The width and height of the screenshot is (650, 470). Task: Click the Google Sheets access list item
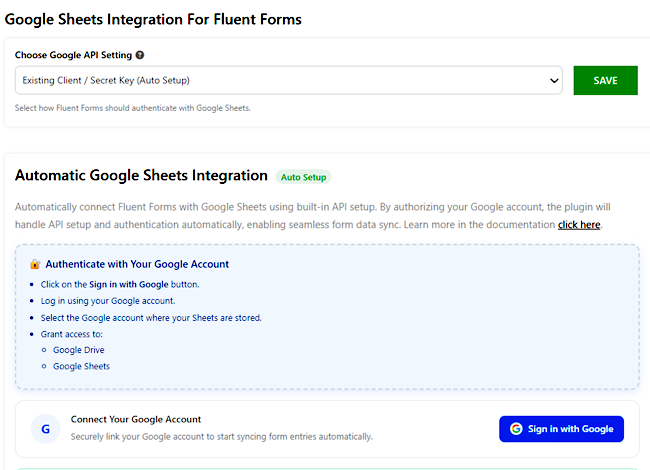click(81, 366)
